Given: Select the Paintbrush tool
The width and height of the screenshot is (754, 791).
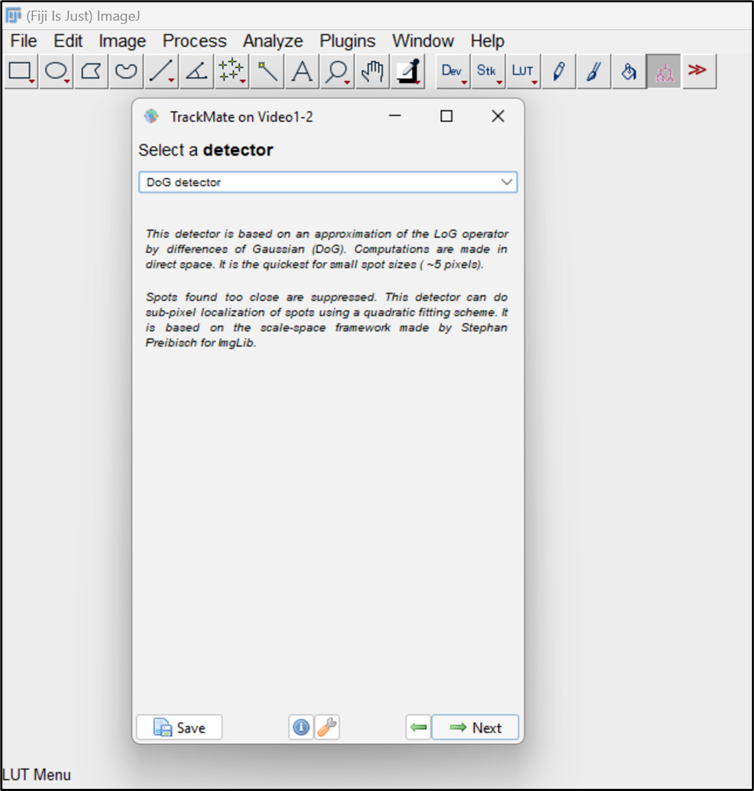Looking at the screenshot, I should tap(594, 71).
